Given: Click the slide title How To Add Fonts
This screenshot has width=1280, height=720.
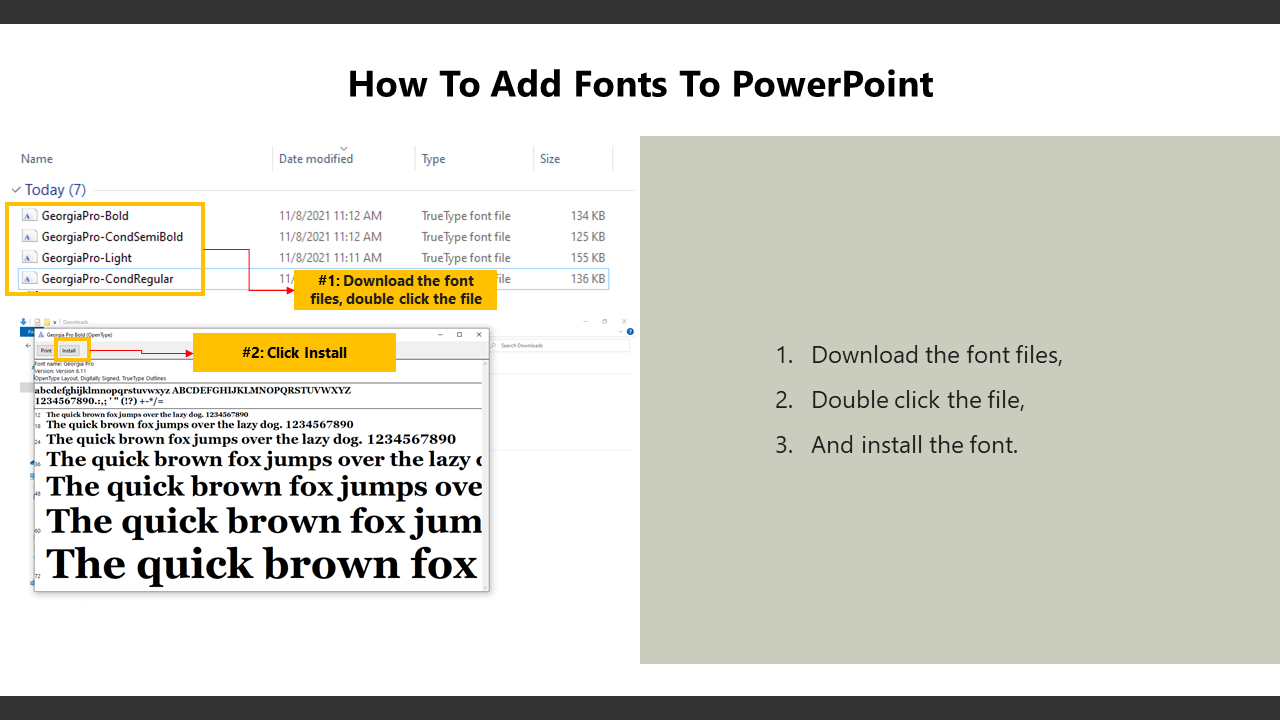Looking at the screenshot, I should tap(640, 84).
